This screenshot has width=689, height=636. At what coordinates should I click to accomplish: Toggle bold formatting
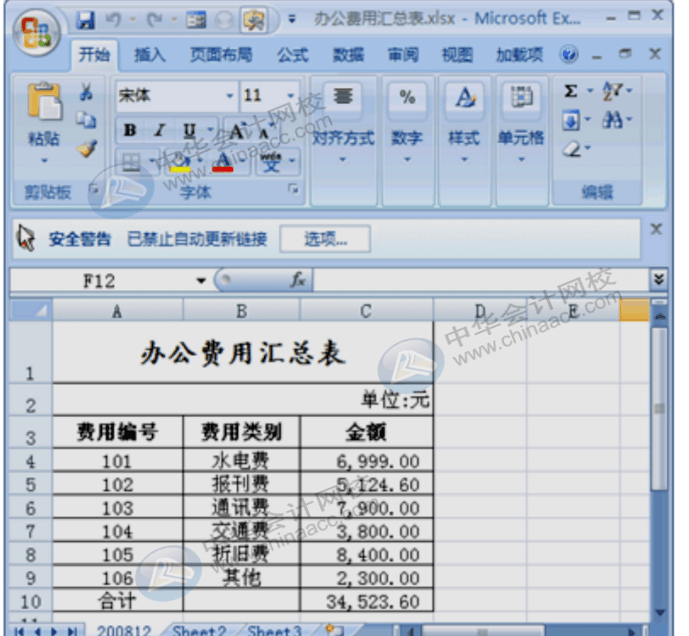coord(130,130)
